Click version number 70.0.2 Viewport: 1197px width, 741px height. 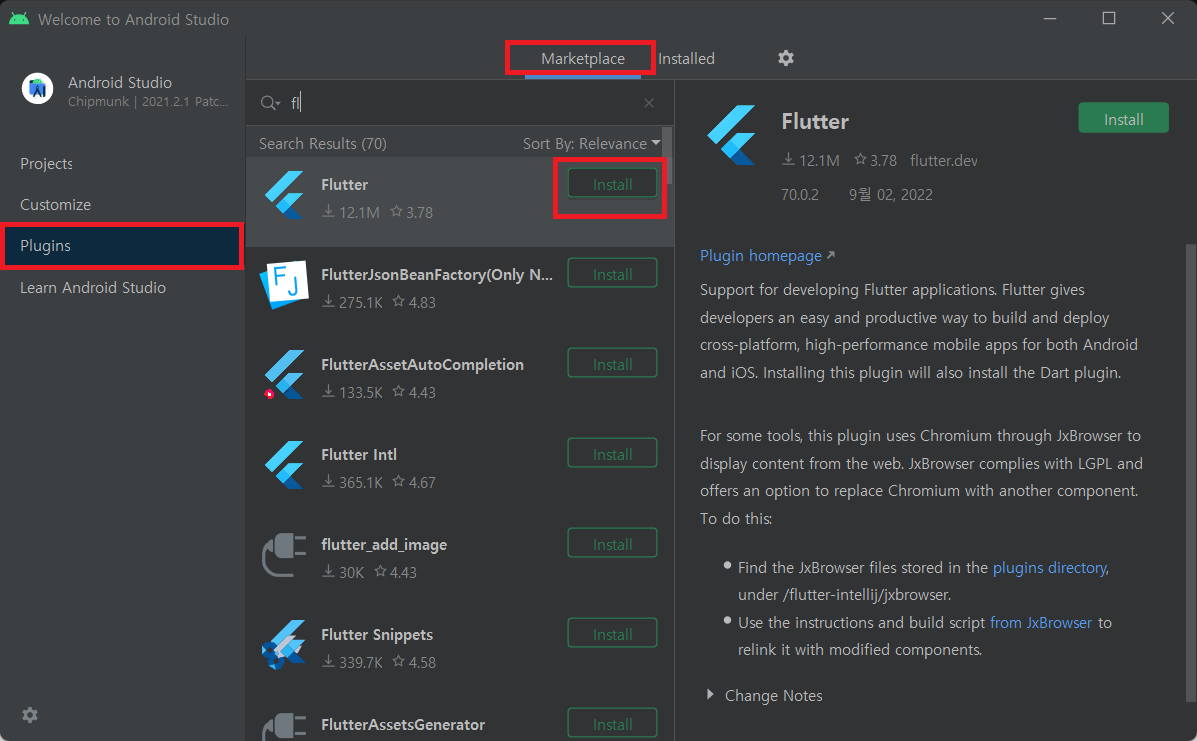click(x=799, y=195)
